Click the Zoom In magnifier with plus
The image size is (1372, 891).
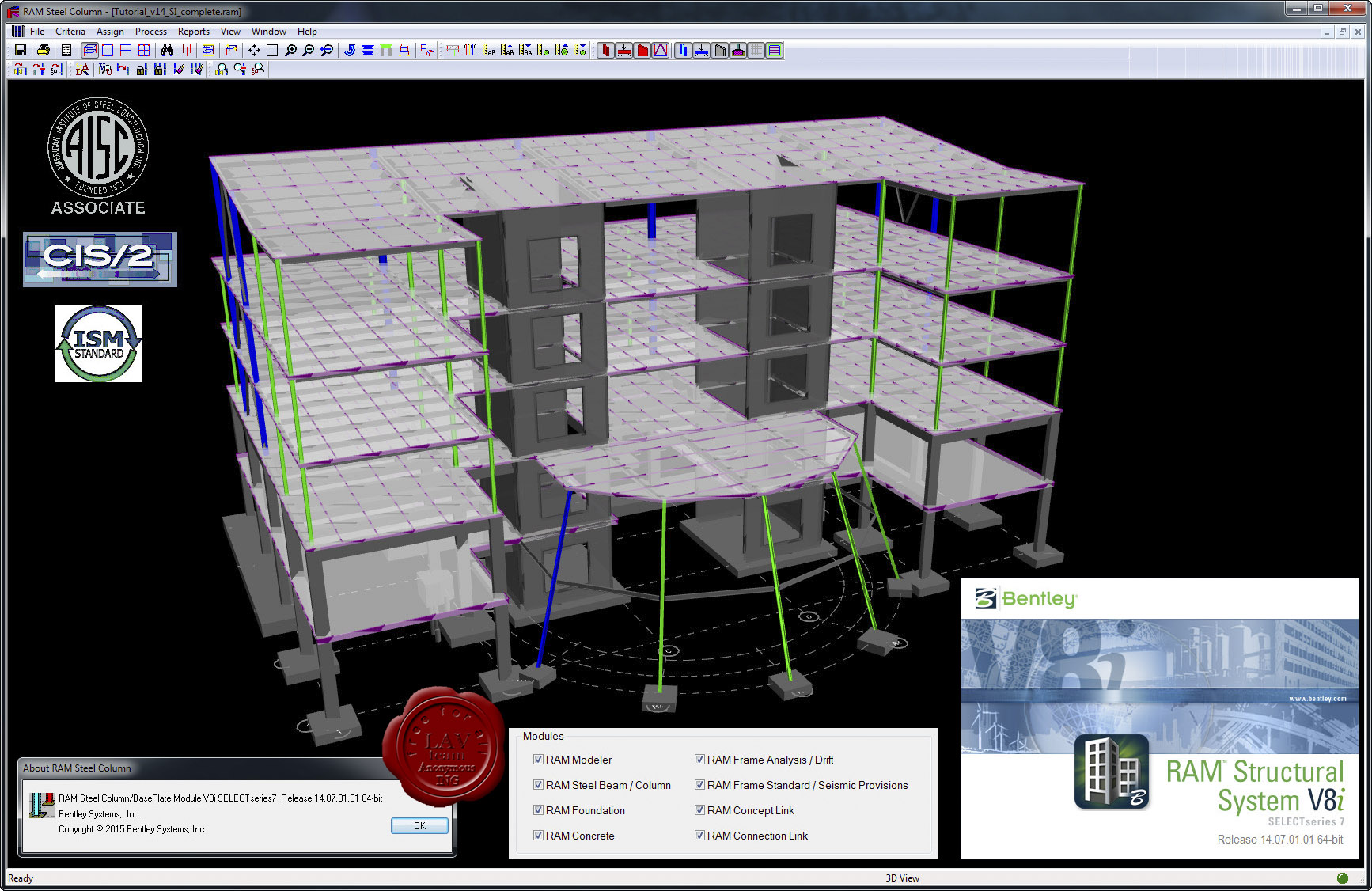290,50
